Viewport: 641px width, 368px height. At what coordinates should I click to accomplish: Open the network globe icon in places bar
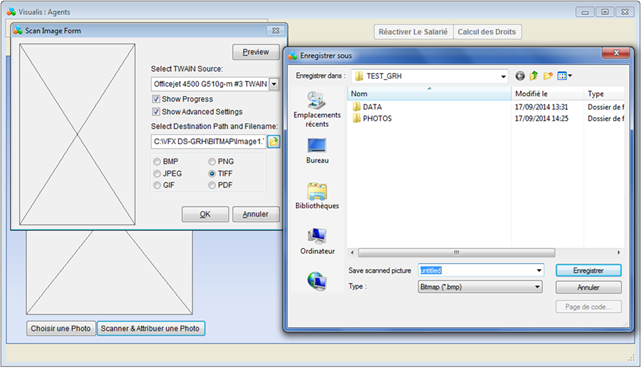[317, 281]
